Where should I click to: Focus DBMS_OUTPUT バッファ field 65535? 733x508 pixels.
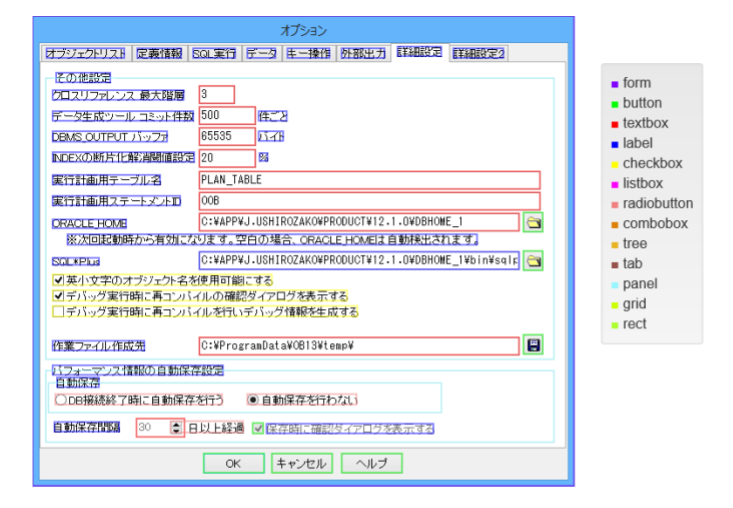pos(227,136)
